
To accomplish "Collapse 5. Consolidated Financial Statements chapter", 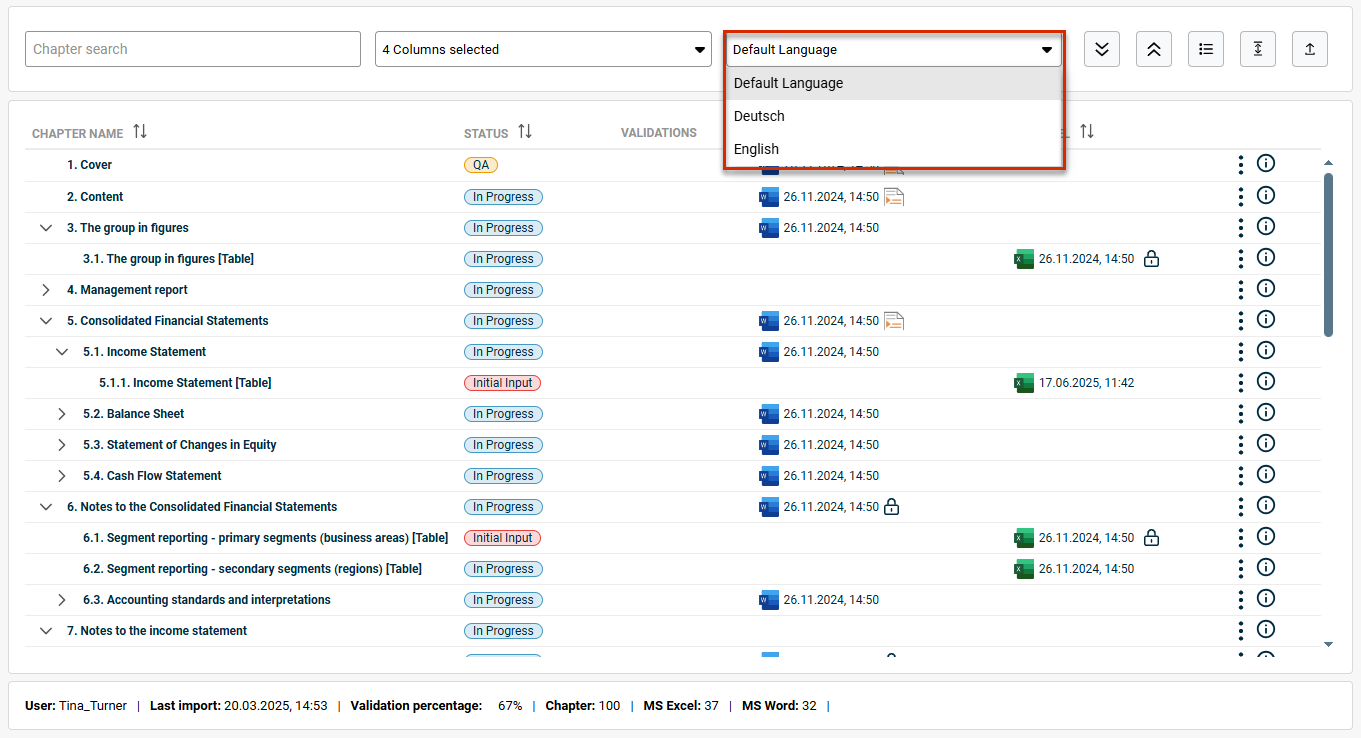I will pyautogui.click(x=45, y=321).
